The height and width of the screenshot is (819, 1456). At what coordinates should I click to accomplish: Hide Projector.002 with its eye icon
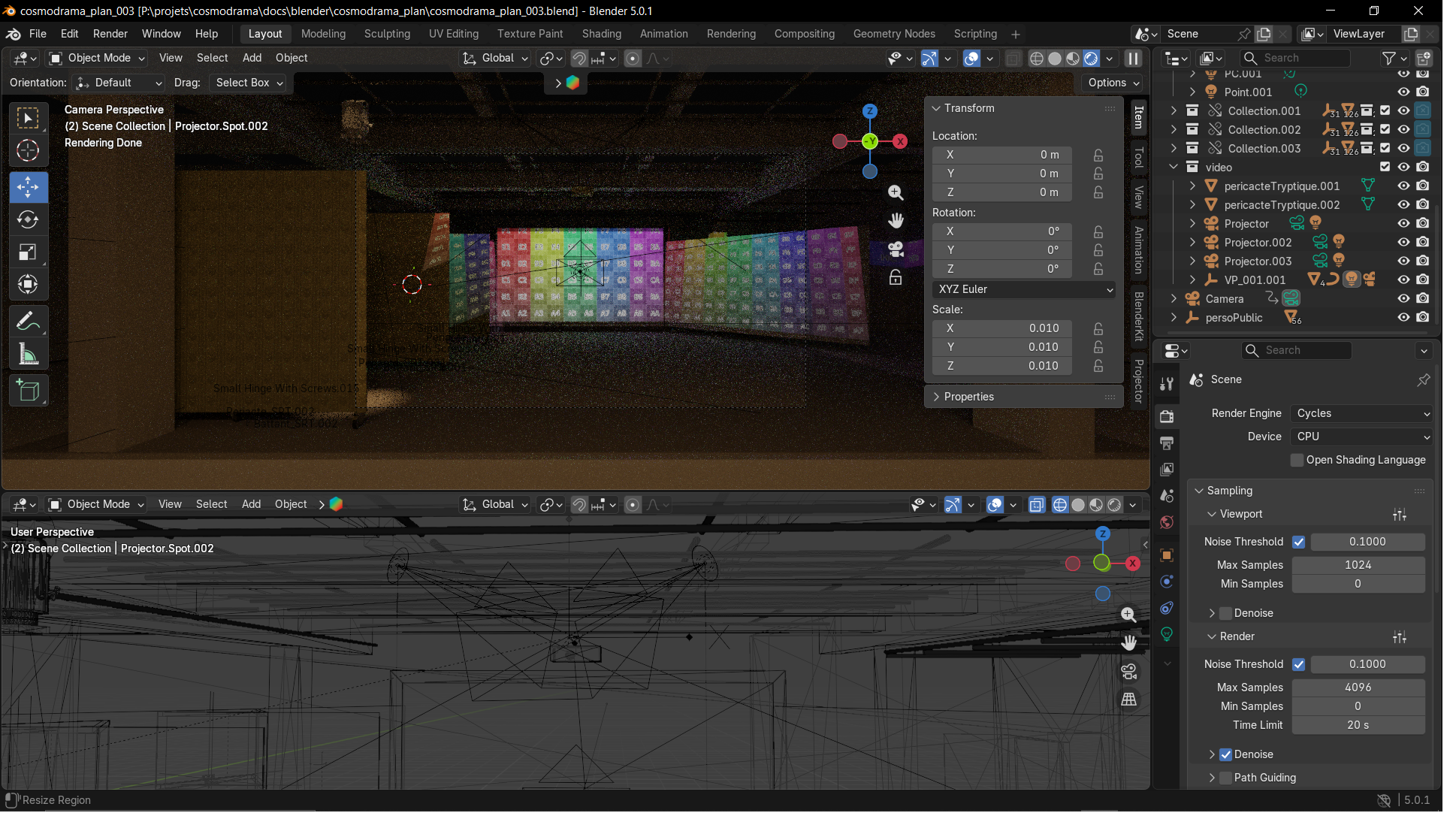coord(1403,242)
